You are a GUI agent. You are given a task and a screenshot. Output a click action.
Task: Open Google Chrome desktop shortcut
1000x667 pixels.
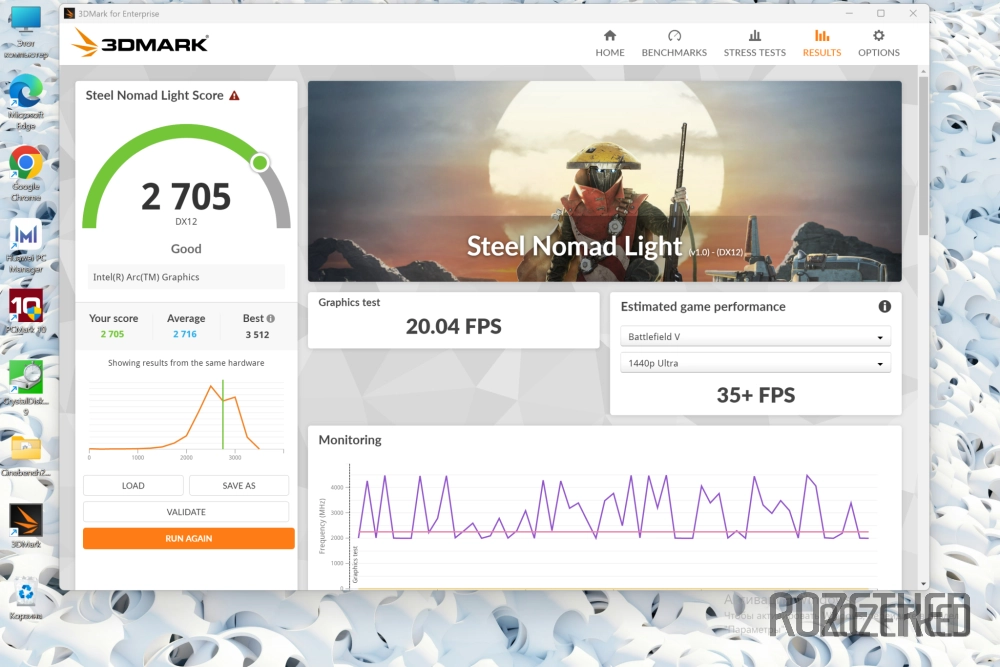tap(25, 165)
